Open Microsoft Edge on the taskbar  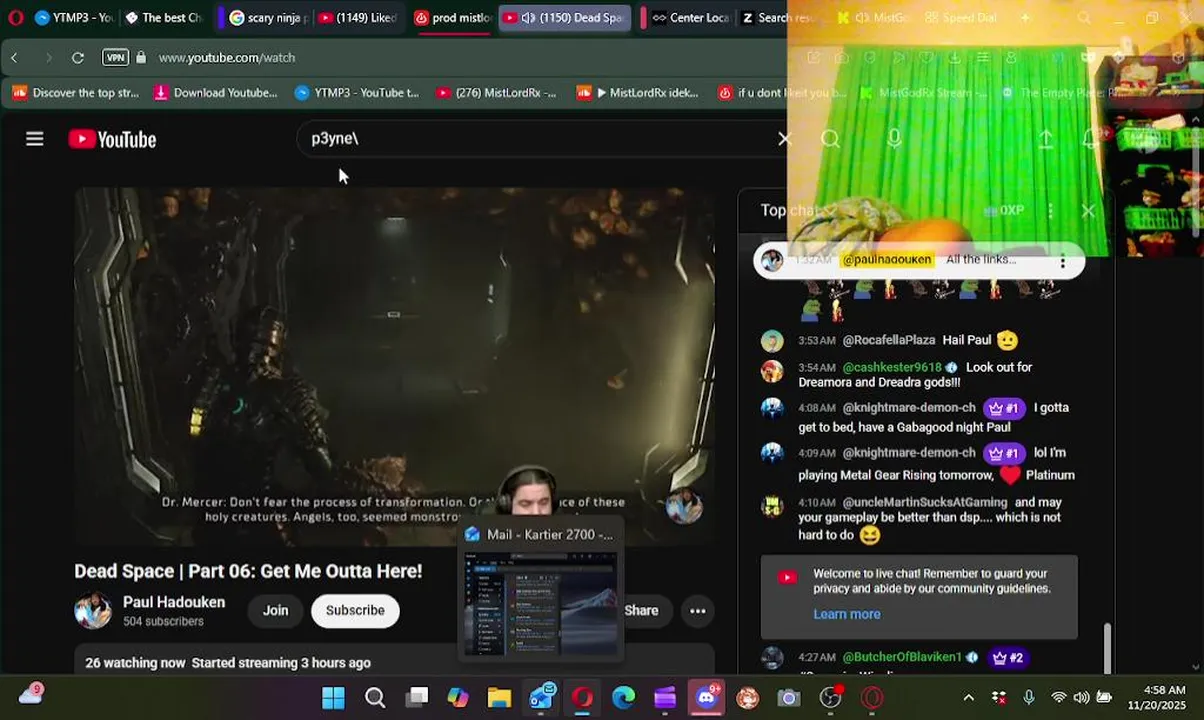[x=624, y=697]
